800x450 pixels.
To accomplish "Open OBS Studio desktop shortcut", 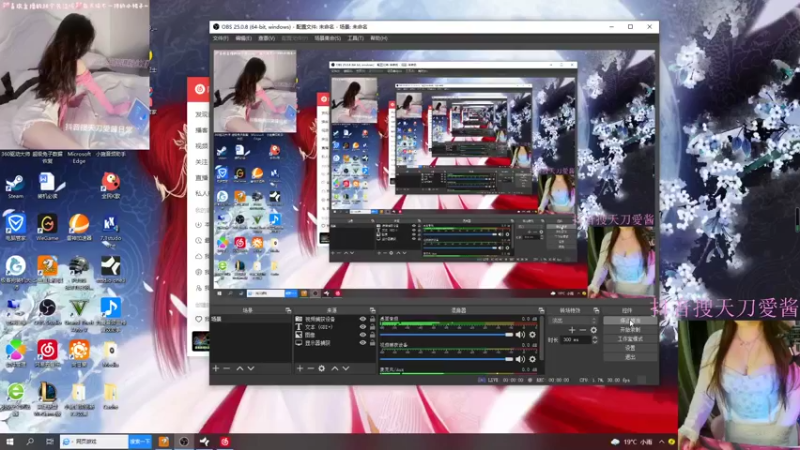I will 47,312.
